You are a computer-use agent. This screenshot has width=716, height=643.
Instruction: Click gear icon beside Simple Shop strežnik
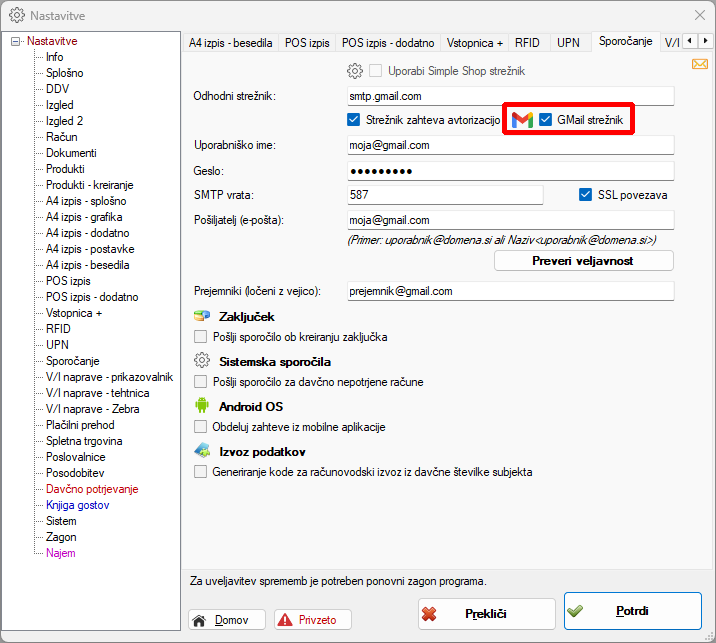tap(354, 71)
